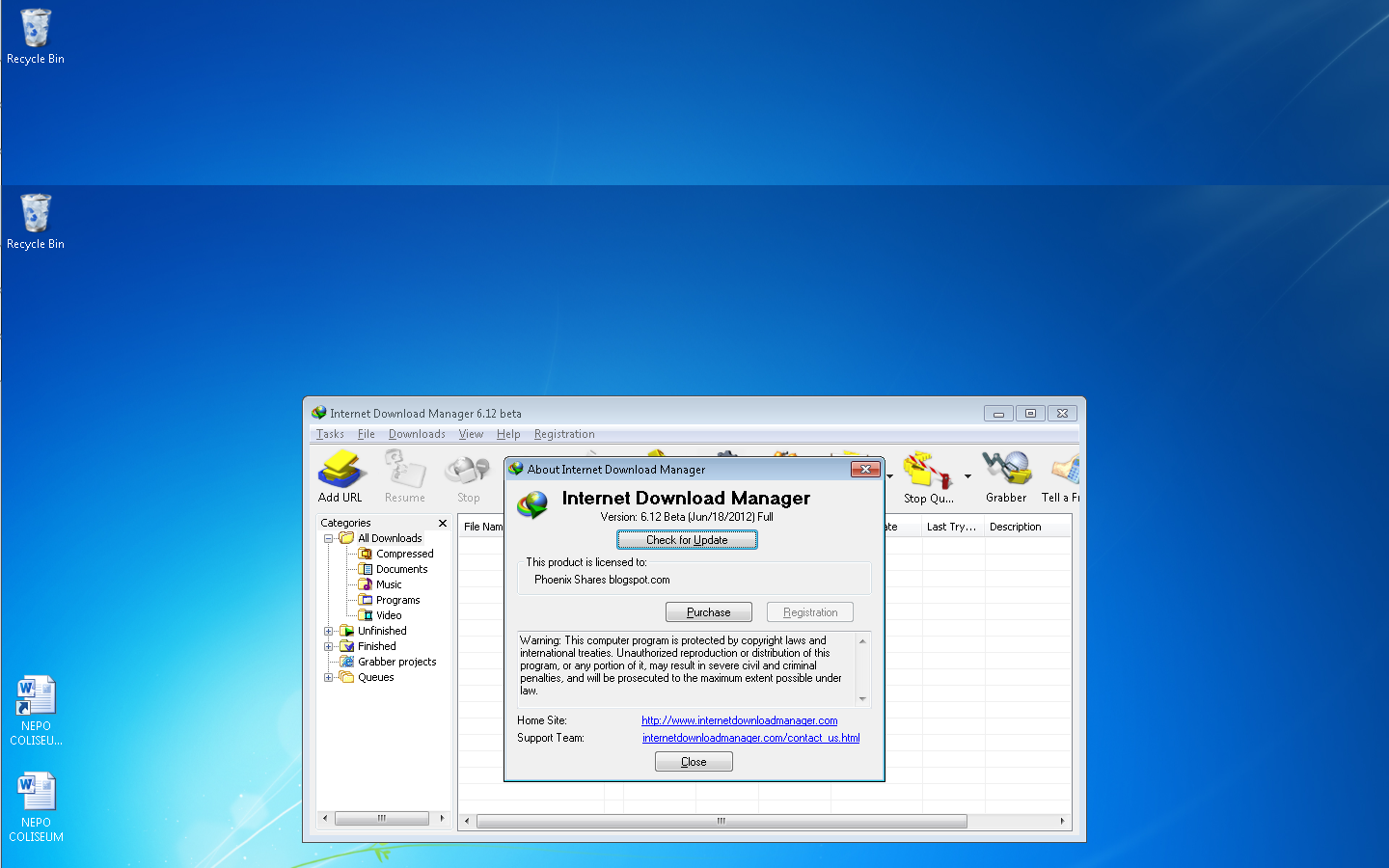Image resolution: width=1389 pixels, height=868 pixels.
Task: Click the Purchase button
Action: pyautogui.click(x=709, y=612)
